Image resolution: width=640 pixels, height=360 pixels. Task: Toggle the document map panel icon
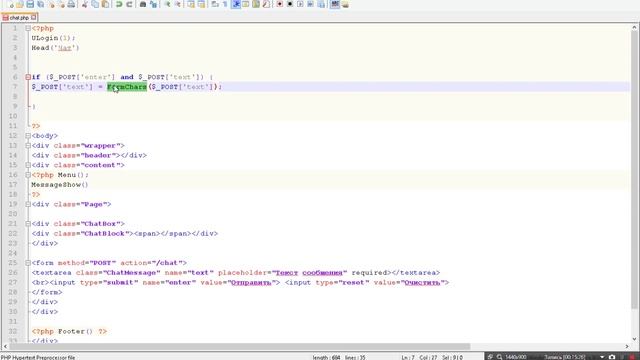coord(256,4)
